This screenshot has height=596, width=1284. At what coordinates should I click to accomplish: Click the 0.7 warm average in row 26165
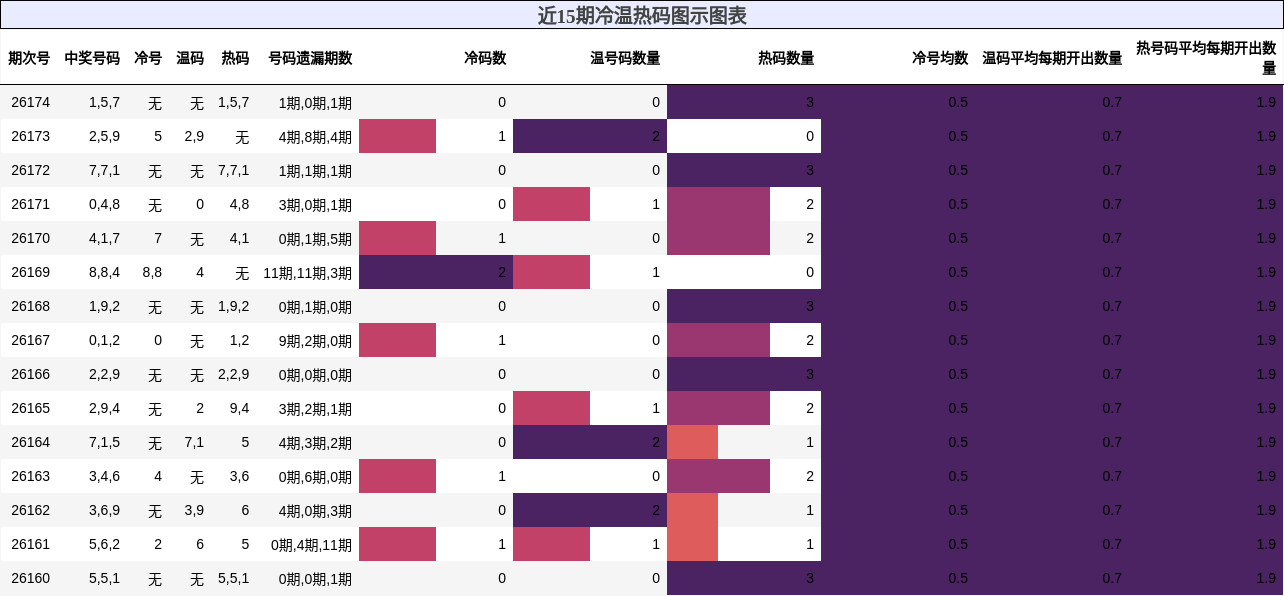1112,408
